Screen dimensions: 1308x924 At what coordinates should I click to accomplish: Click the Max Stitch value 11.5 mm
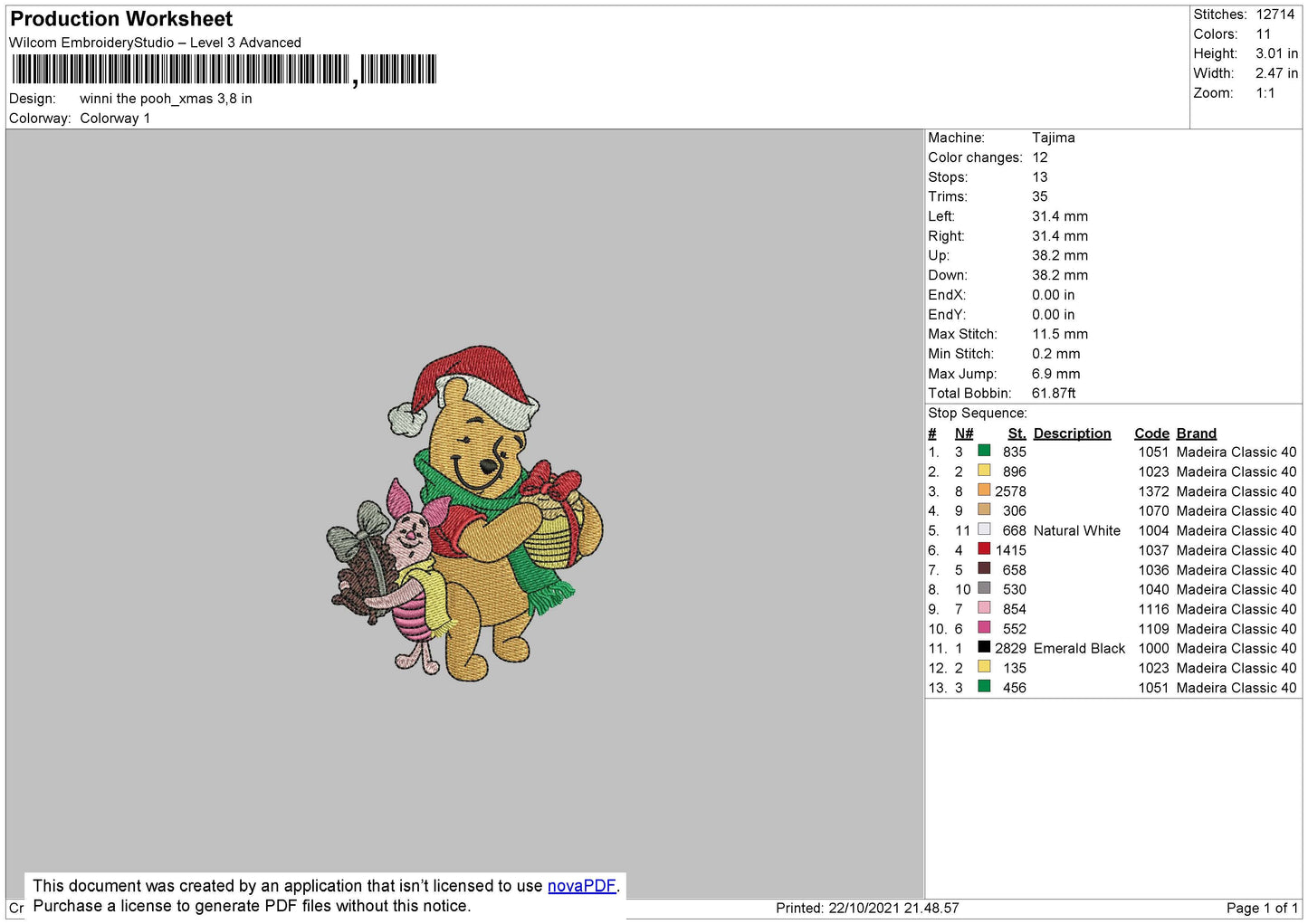pyautogui.click(x=1060, y=334)
